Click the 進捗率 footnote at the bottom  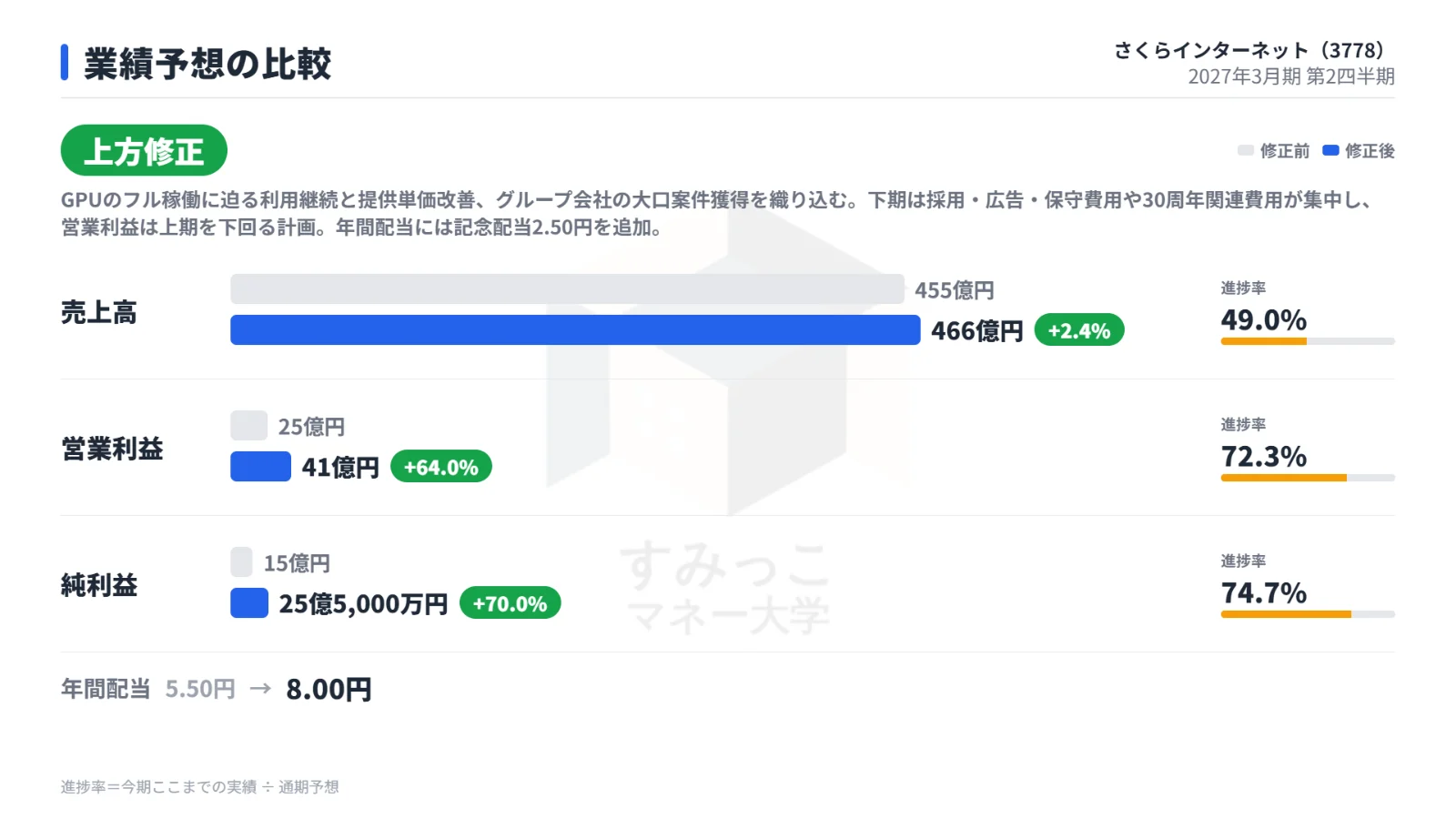point(200,786)
